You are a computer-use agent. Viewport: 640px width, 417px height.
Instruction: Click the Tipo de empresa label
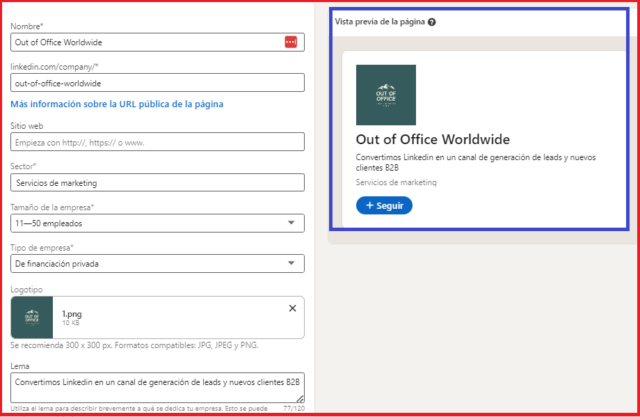point(42,248)
